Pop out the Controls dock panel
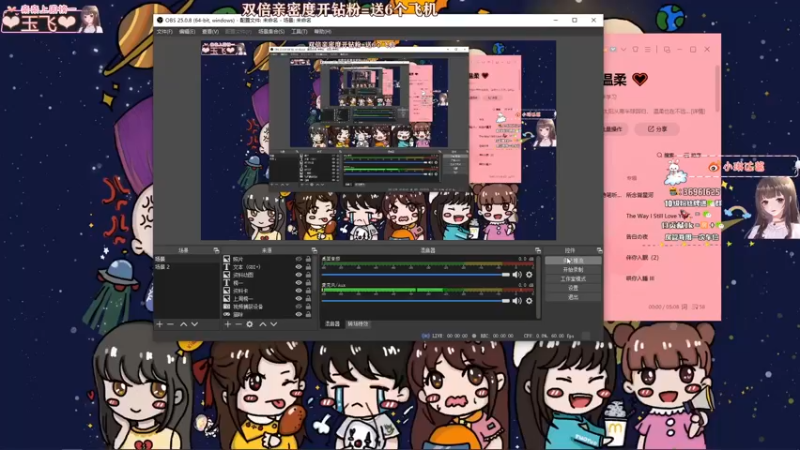Image resolution: width=800 pixels, height=450 pixels. (x=599, y=251)
